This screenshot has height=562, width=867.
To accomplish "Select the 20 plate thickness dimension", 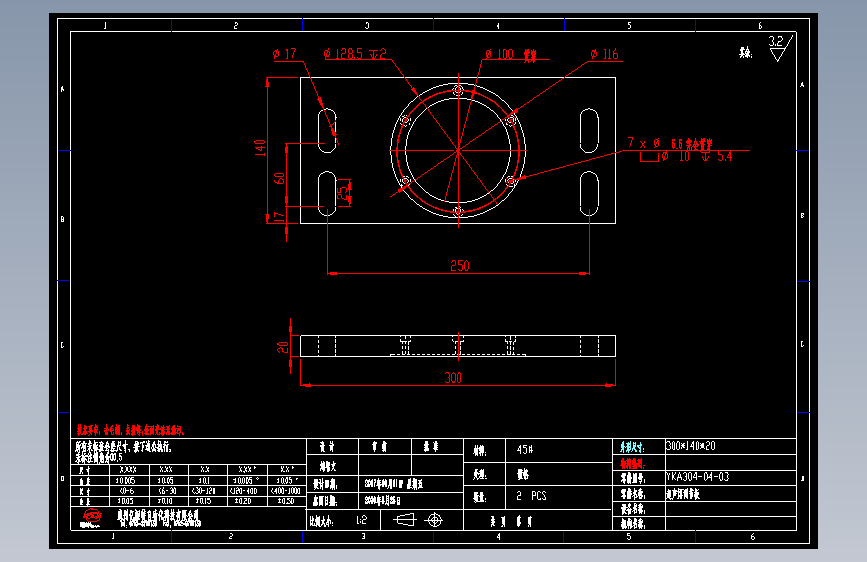I will tap(283, 347).
